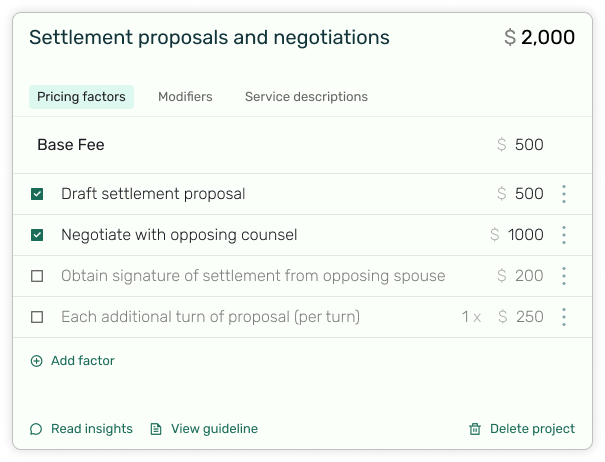Enable Each additional turn of proposal checkbox
This screenshot has height=462, width=605.
point(37,317)
